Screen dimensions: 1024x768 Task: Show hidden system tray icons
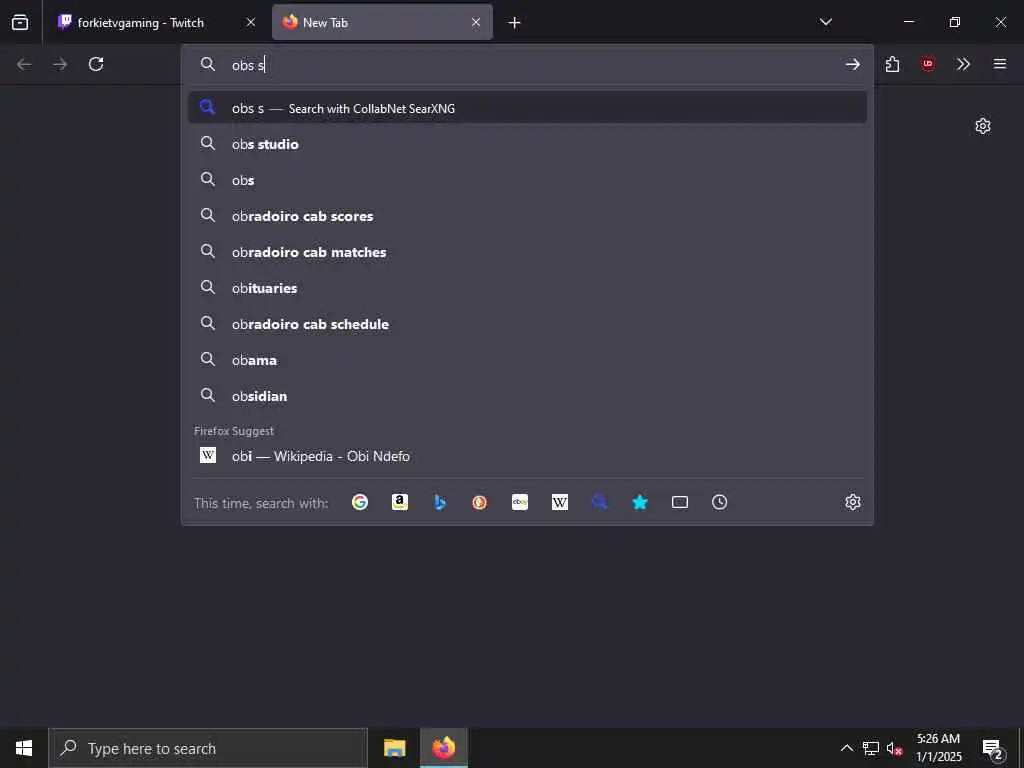point(846,748)
